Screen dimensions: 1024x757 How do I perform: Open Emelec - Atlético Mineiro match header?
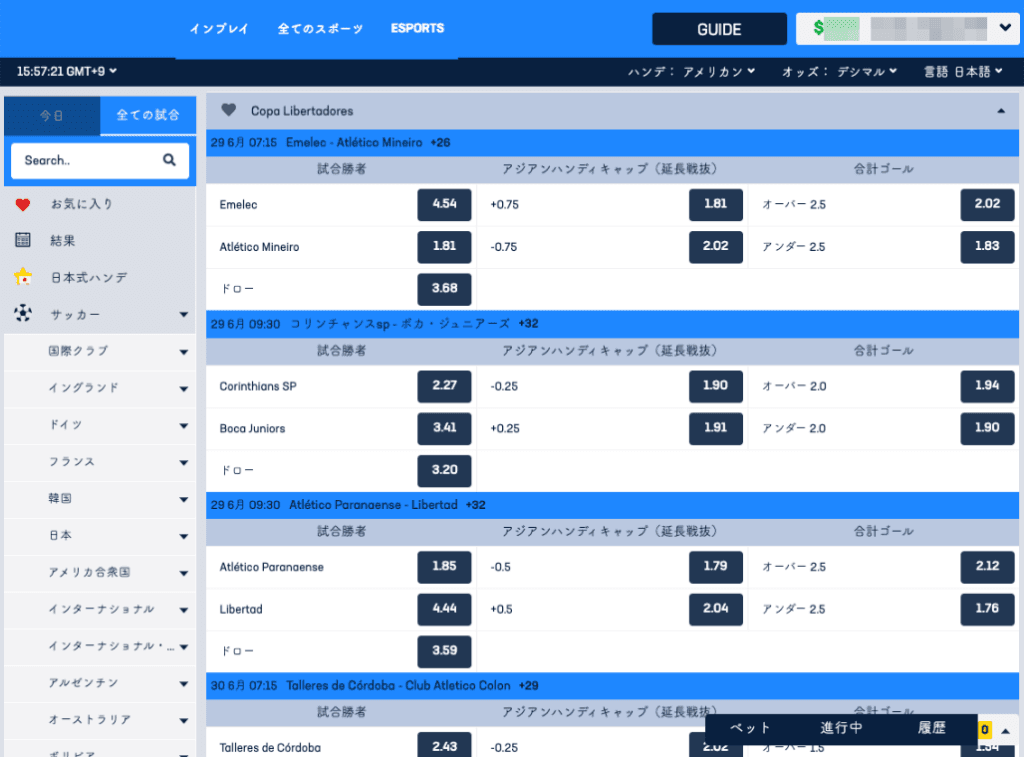click(612, 142)
